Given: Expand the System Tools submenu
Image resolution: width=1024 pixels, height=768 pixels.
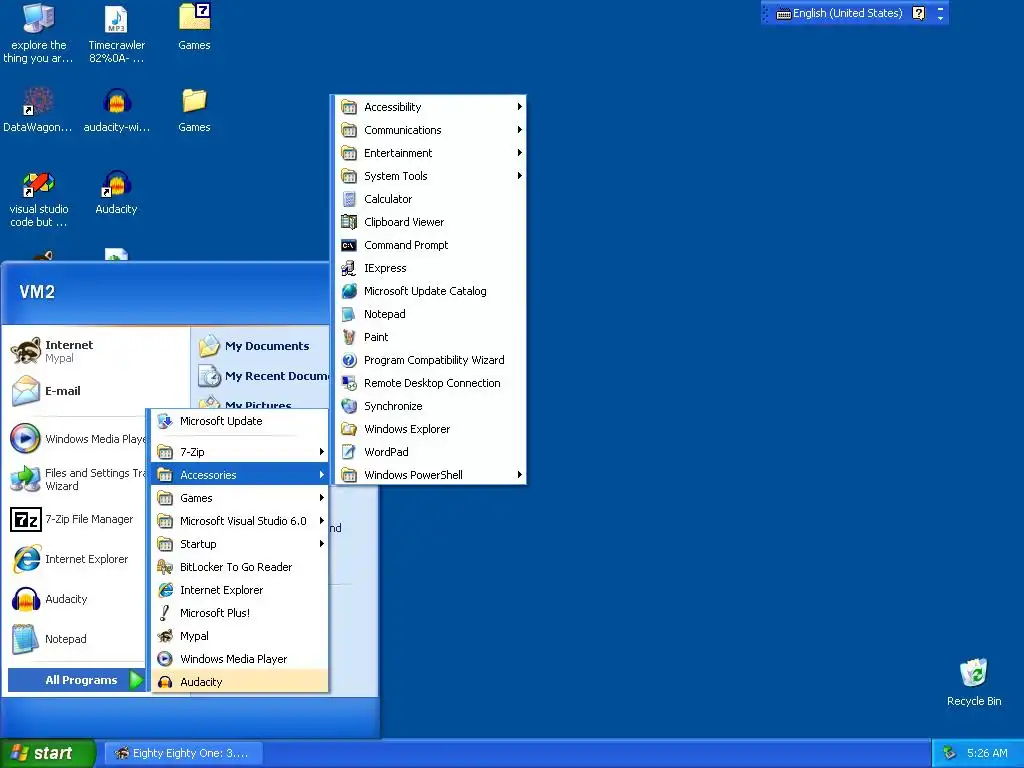Looking at the screenshot, I should [430, 176].
